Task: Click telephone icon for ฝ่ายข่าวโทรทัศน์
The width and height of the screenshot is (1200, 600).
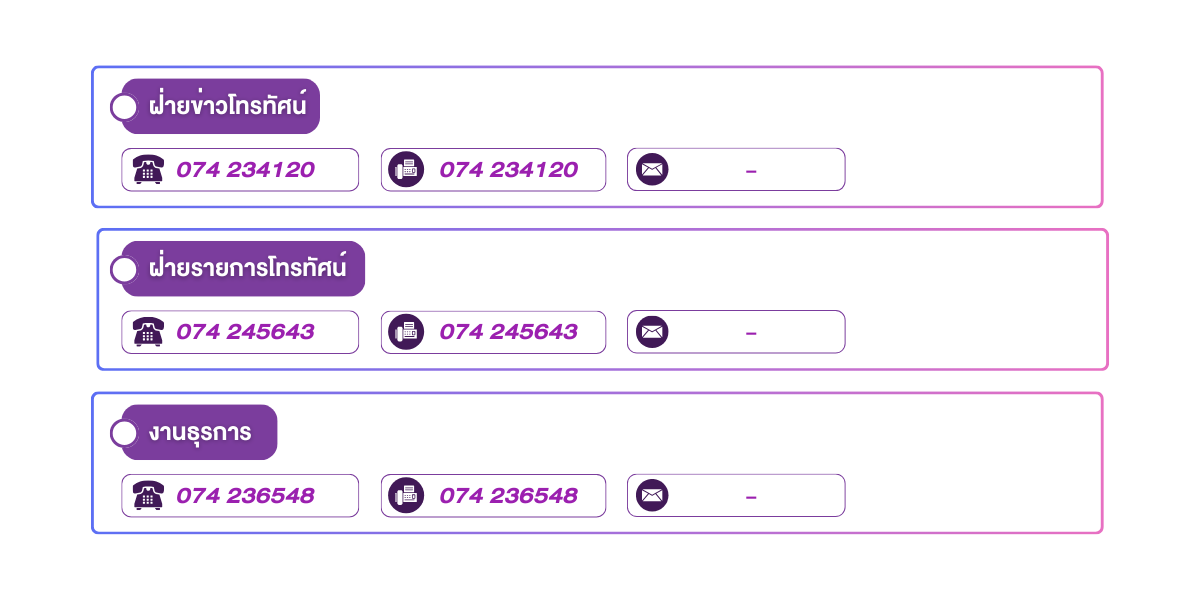Action: pyautogui.click(x=147, y=170)
